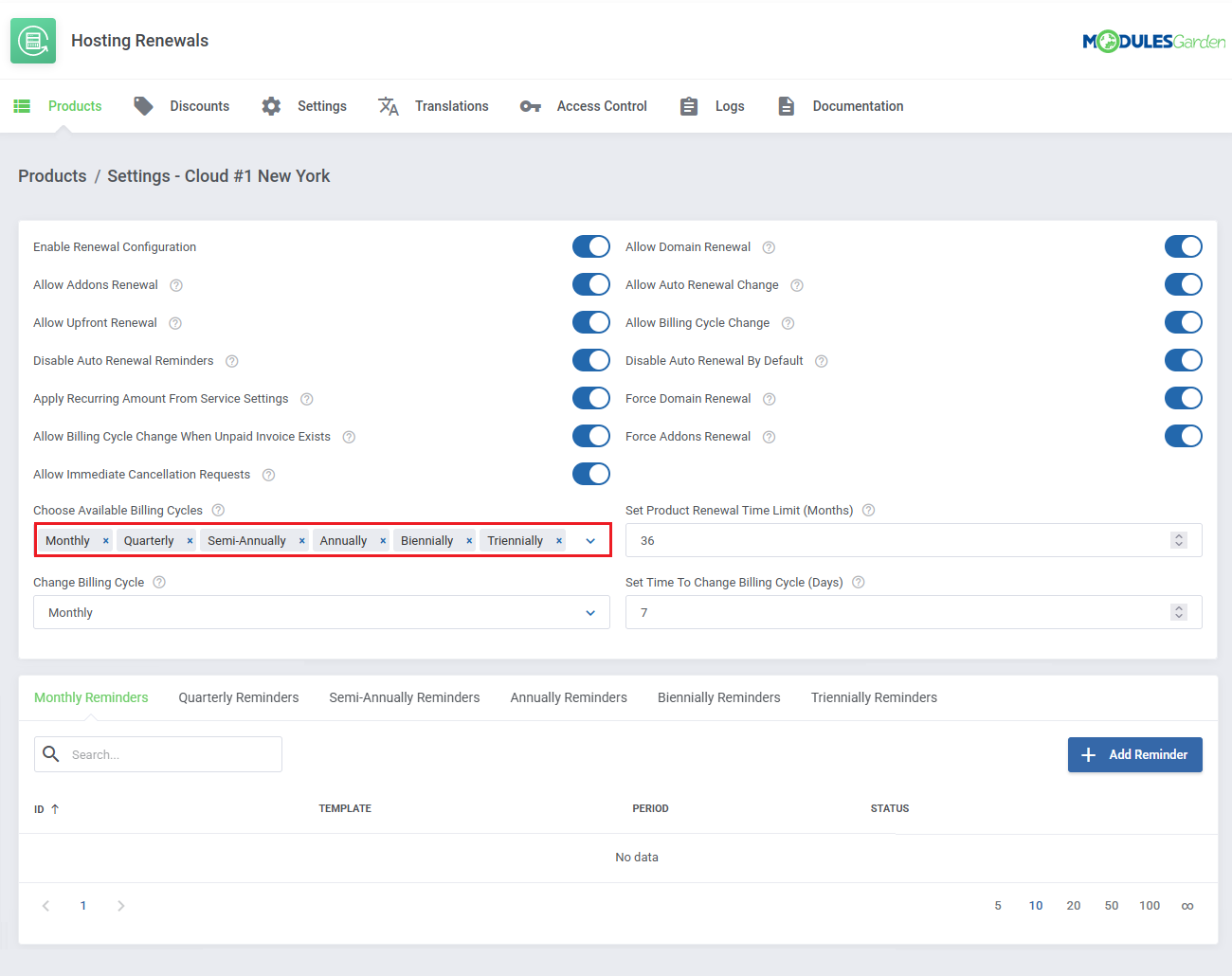Show 20 entries per page

pyautogui.click(x=1074, y=906)
